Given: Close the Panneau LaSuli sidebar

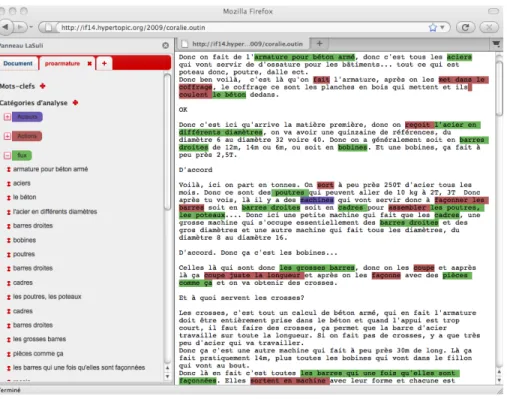Looking at the screenshot, I should [x=165, y=45].
